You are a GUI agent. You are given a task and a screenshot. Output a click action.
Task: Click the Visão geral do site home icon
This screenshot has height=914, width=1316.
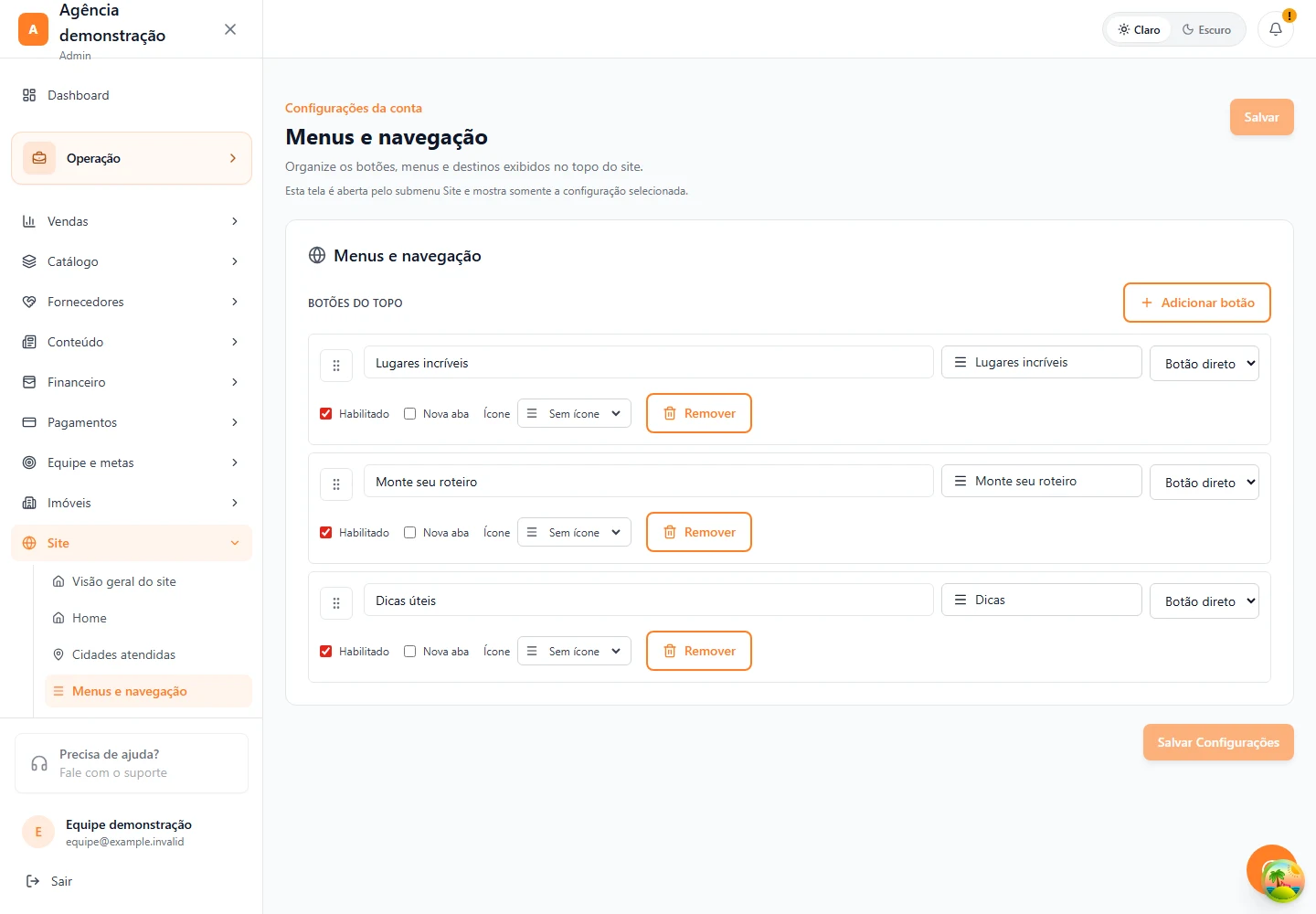(58, 581)
